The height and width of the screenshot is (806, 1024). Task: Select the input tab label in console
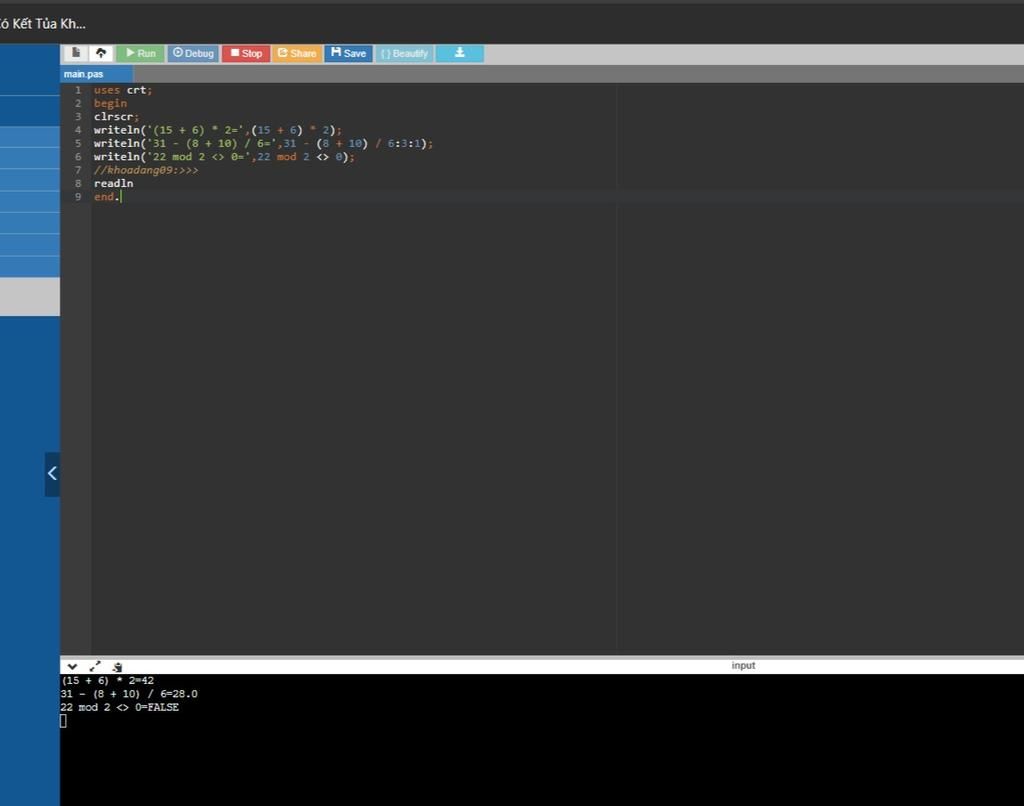743,666
